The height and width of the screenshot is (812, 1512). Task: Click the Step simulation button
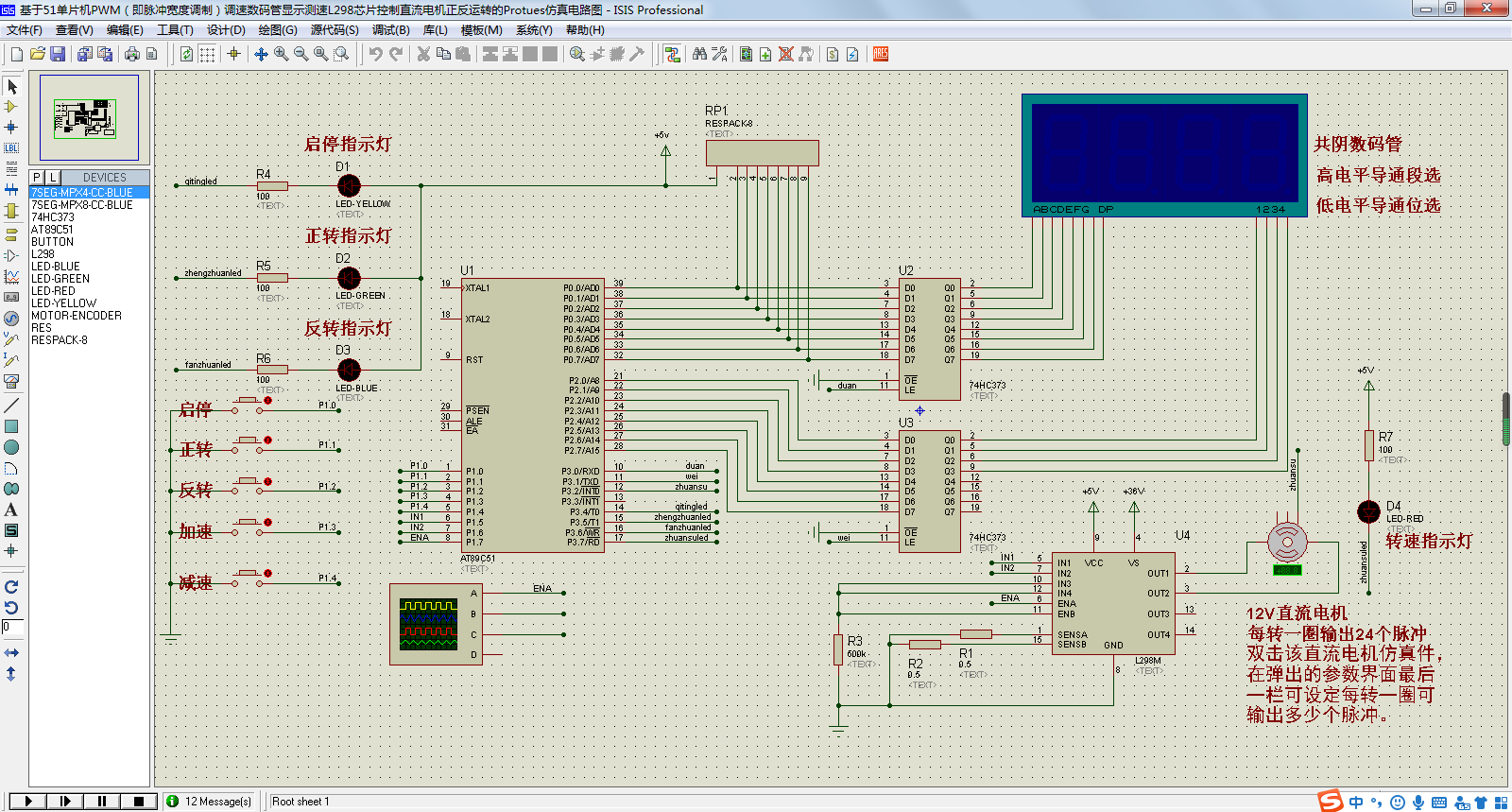click(x=65, y=801)
